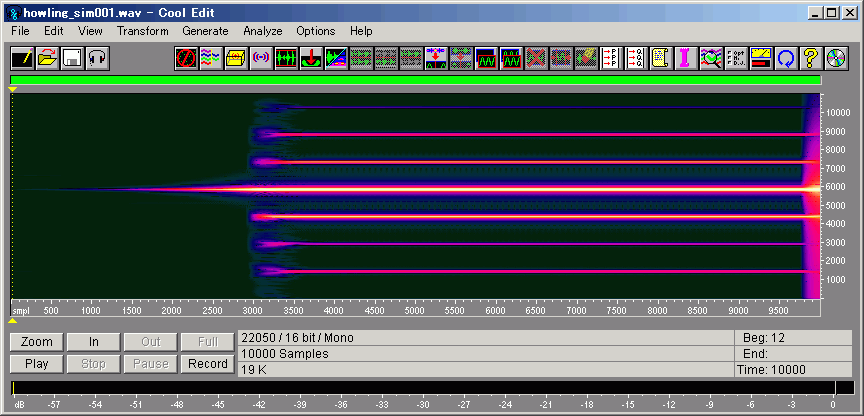Image resolution: width=864 pixels, height=416 pixels.
Task: Click the yellow level meter icon
Action: tap(762, 58)
